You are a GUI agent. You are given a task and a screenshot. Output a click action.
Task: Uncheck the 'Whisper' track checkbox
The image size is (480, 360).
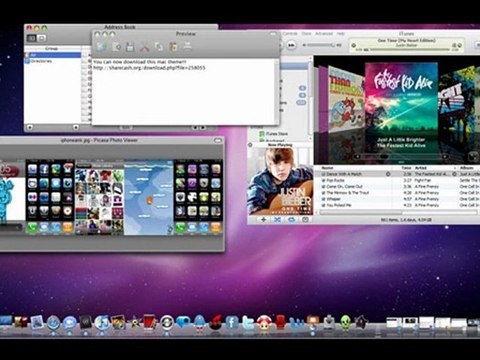click(323, 199)
